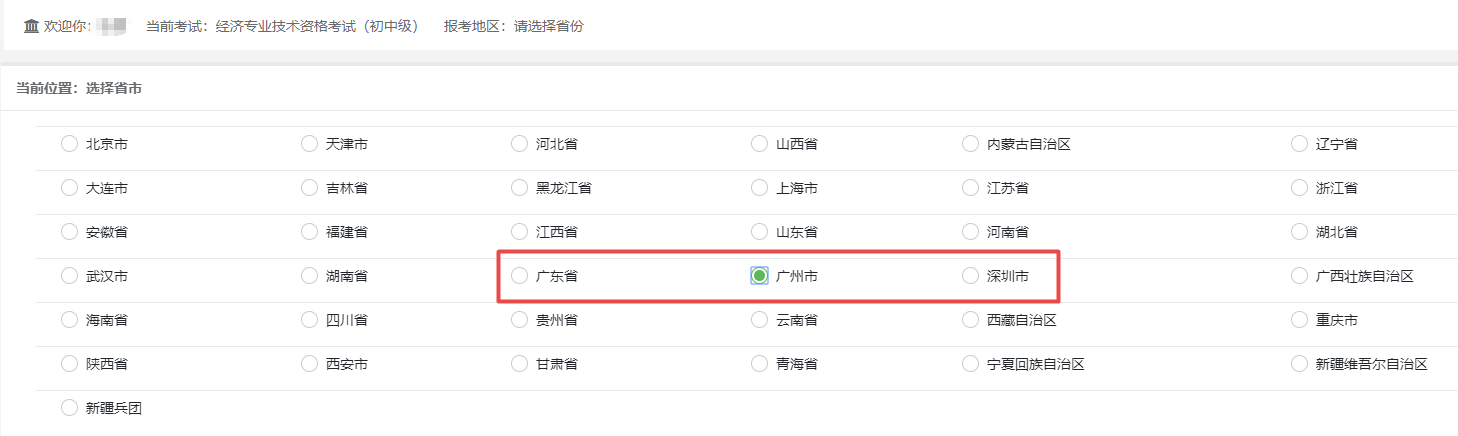Screen dimensions: 1458x436
Task: Pick 浙江省 radio option
Action: (1299, 188)
